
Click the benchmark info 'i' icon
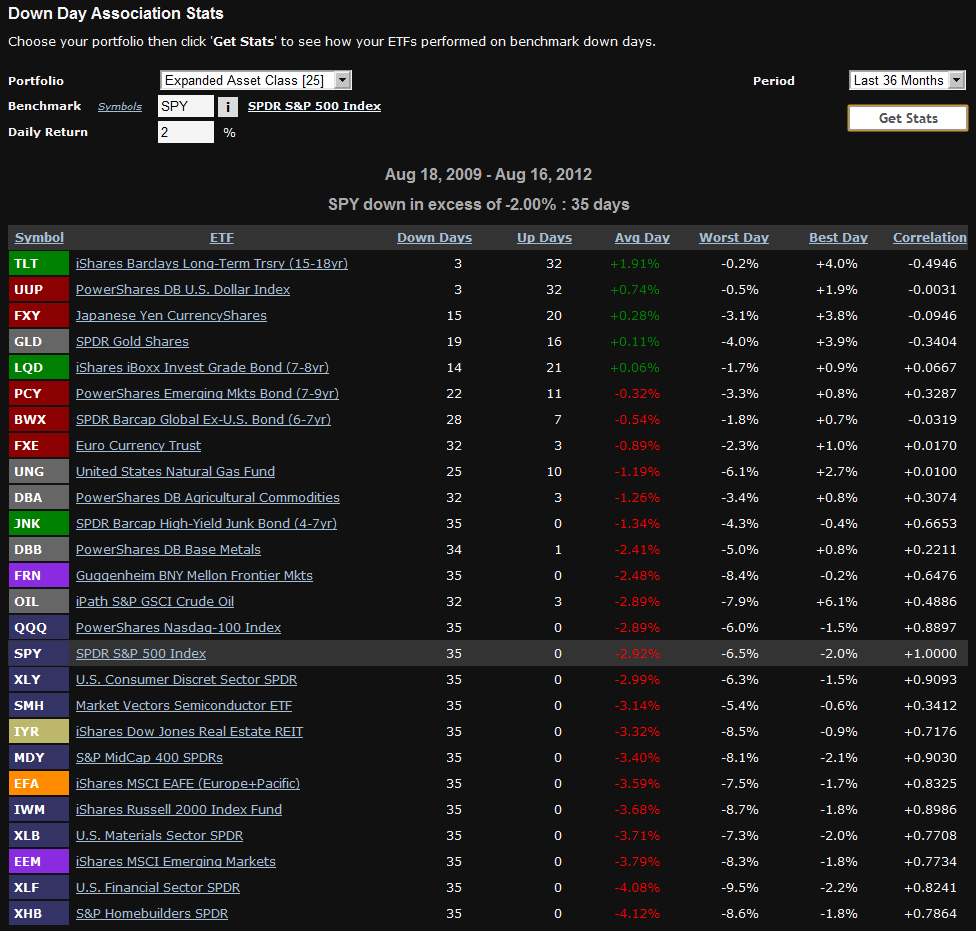point(227,106)
